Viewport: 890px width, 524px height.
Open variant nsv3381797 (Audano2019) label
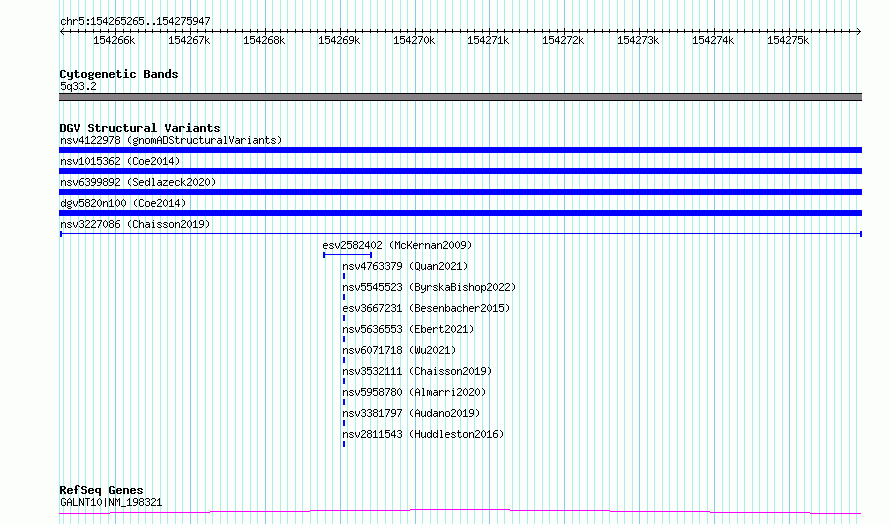tap(411, 413)
